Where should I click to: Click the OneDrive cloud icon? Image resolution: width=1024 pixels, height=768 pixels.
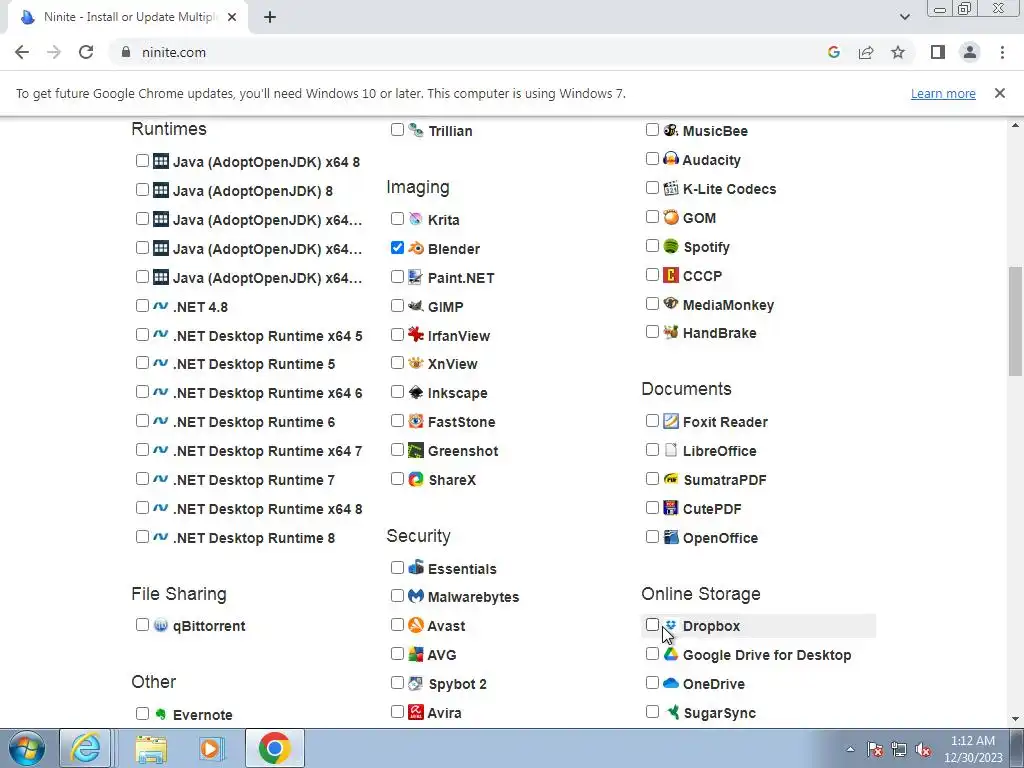671,683
